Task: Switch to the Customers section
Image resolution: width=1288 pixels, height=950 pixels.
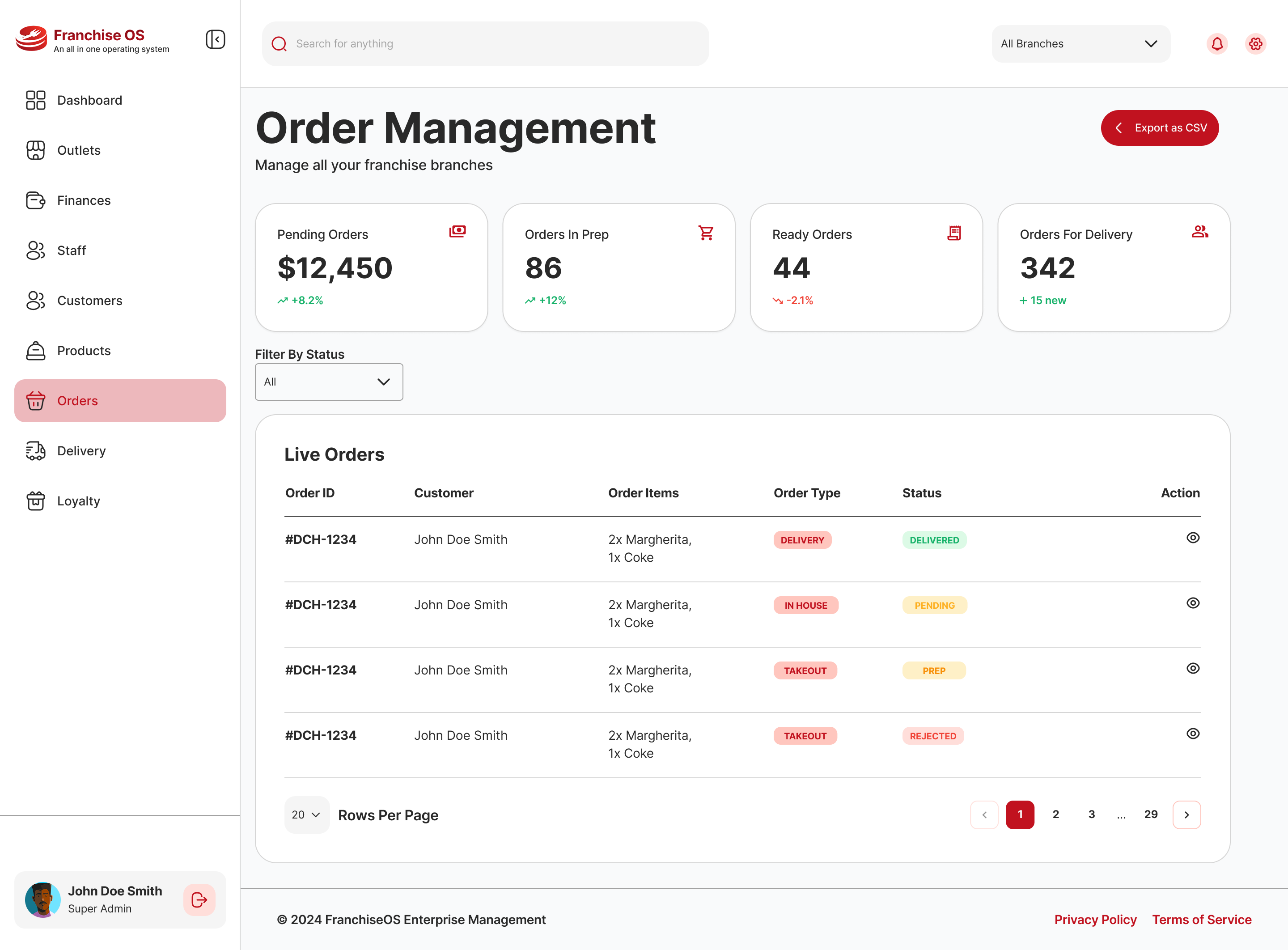Action: click(89, 301)
